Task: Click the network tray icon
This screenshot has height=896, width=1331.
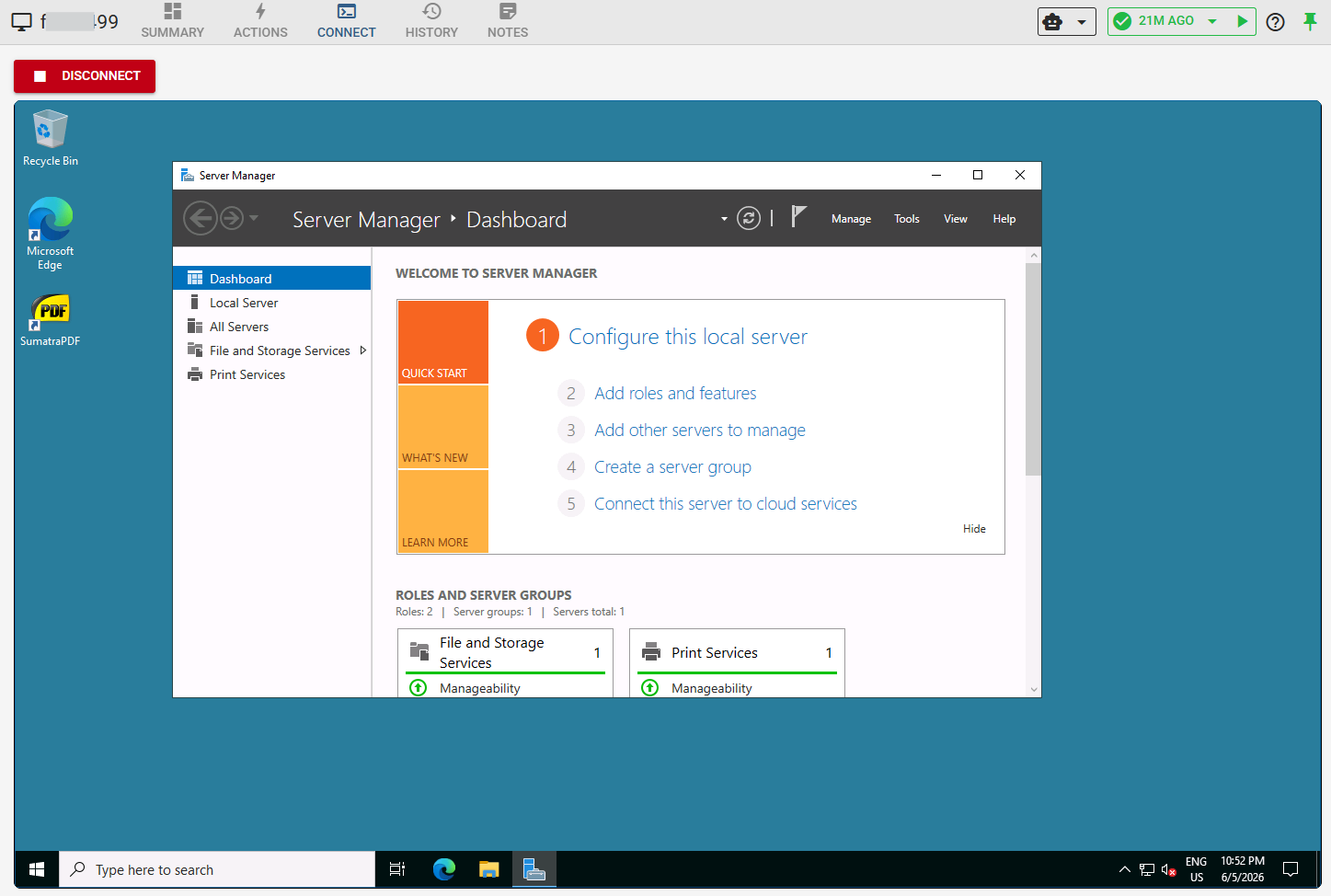Action: coord(1146,869)
